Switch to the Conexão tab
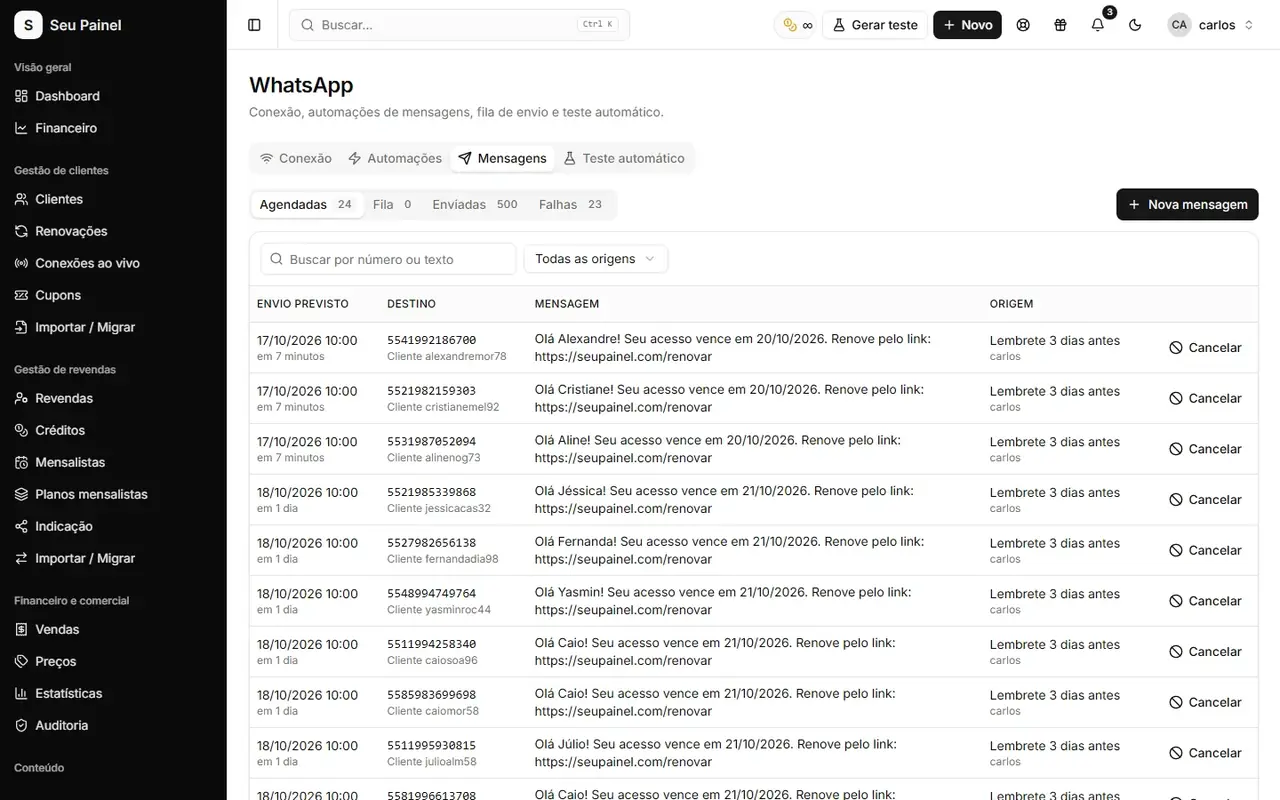Image resolution: width=1280 pixels, height=800 pixels. click(296, 158)
